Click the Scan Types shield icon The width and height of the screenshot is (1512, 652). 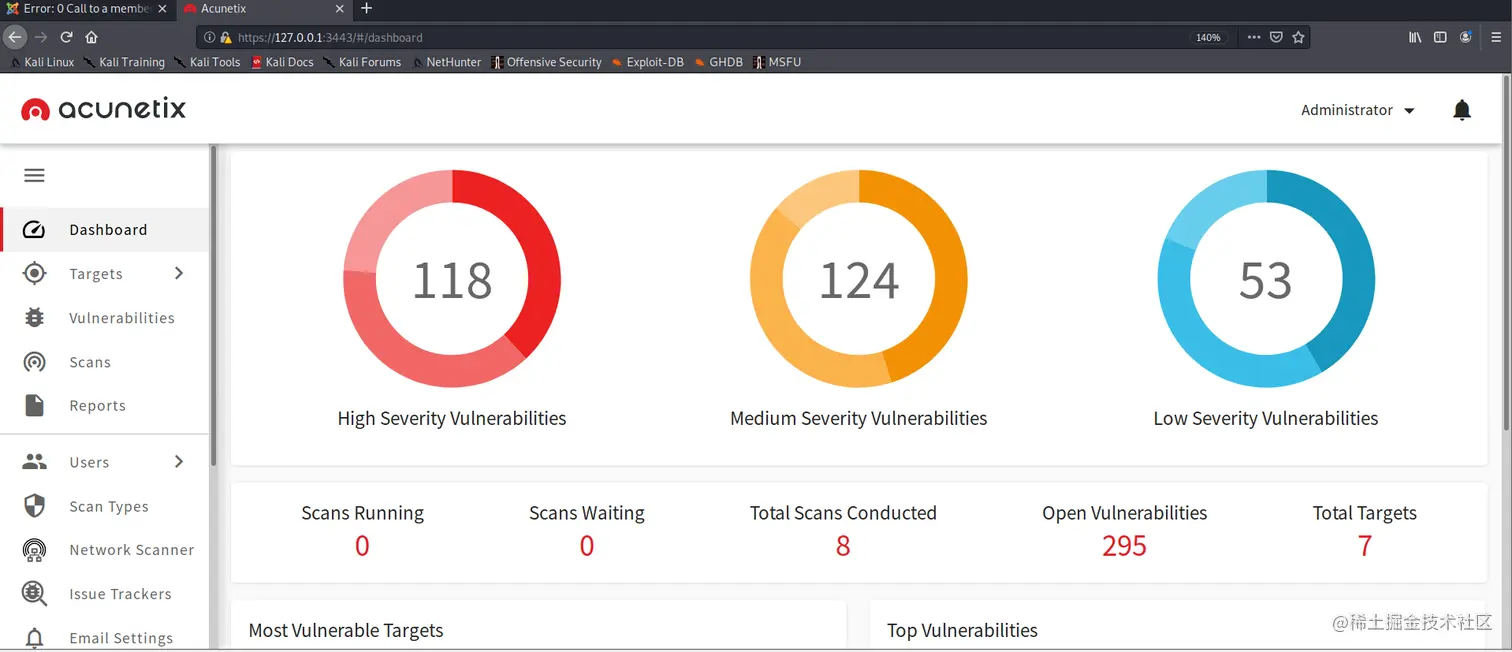tap(34, 506)
